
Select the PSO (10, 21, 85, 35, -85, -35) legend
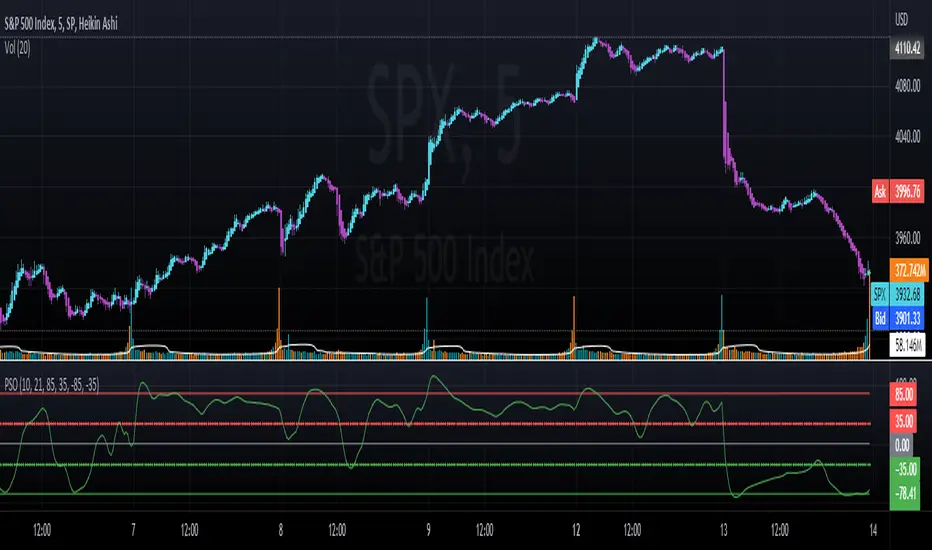[x=52, y=385]
